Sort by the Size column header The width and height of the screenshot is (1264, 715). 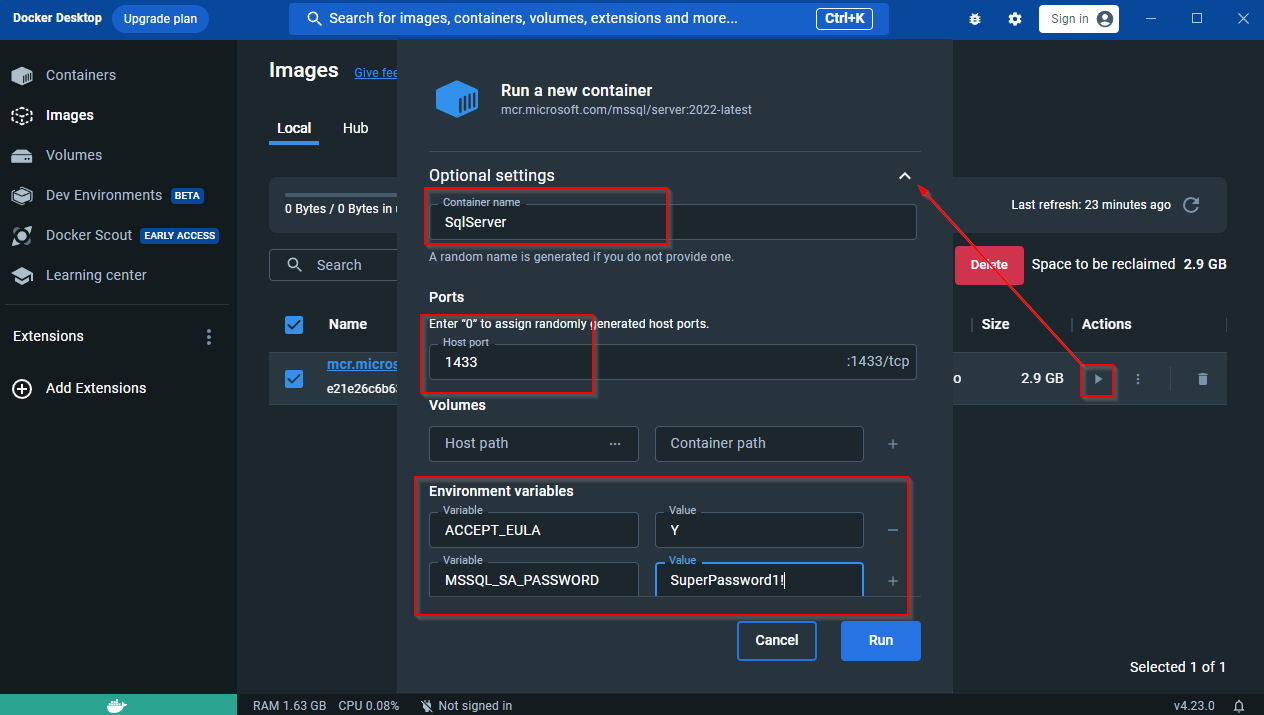[x=995, y=325]
